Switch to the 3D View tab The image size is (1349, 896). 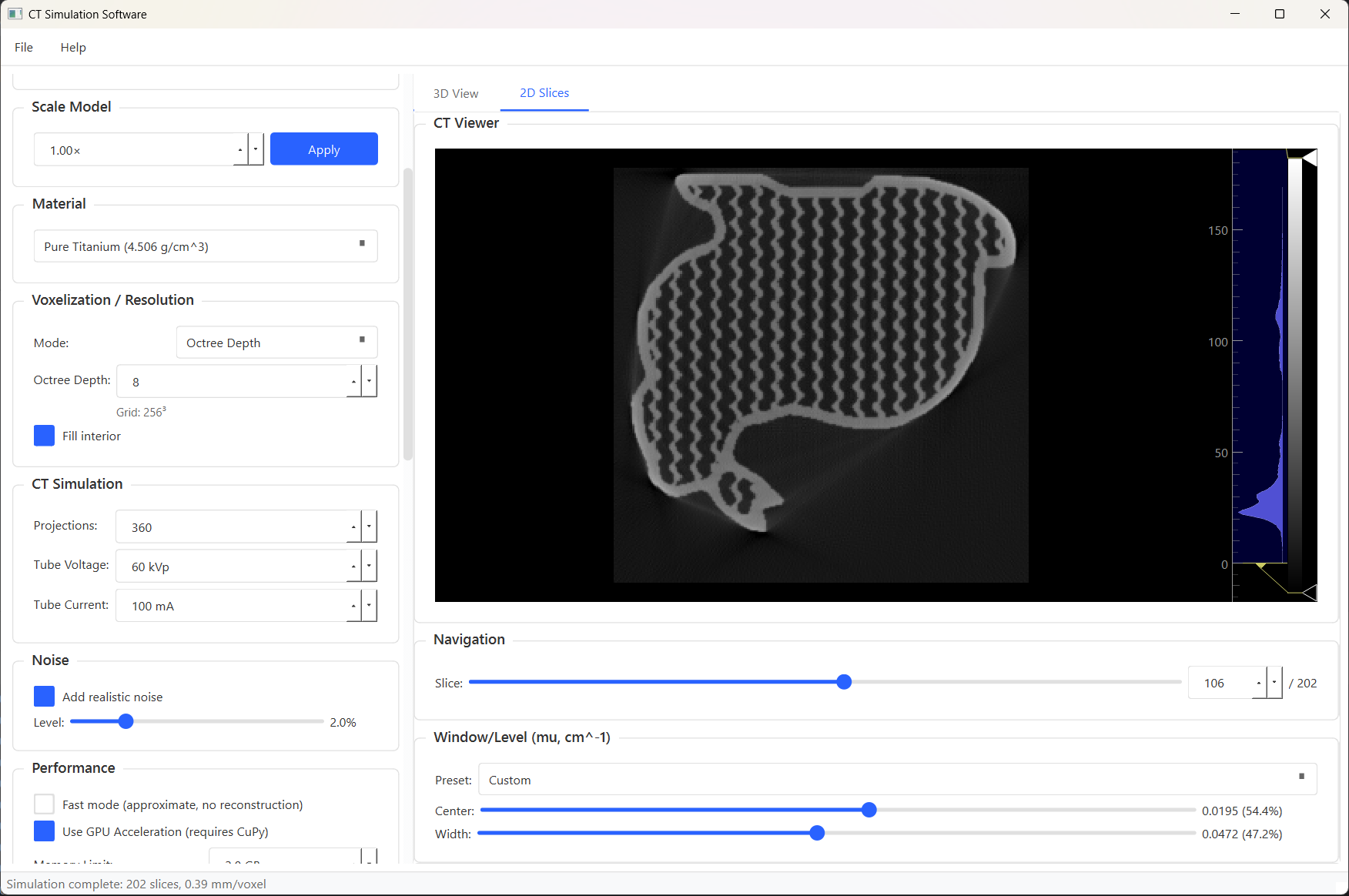[456, 93]
